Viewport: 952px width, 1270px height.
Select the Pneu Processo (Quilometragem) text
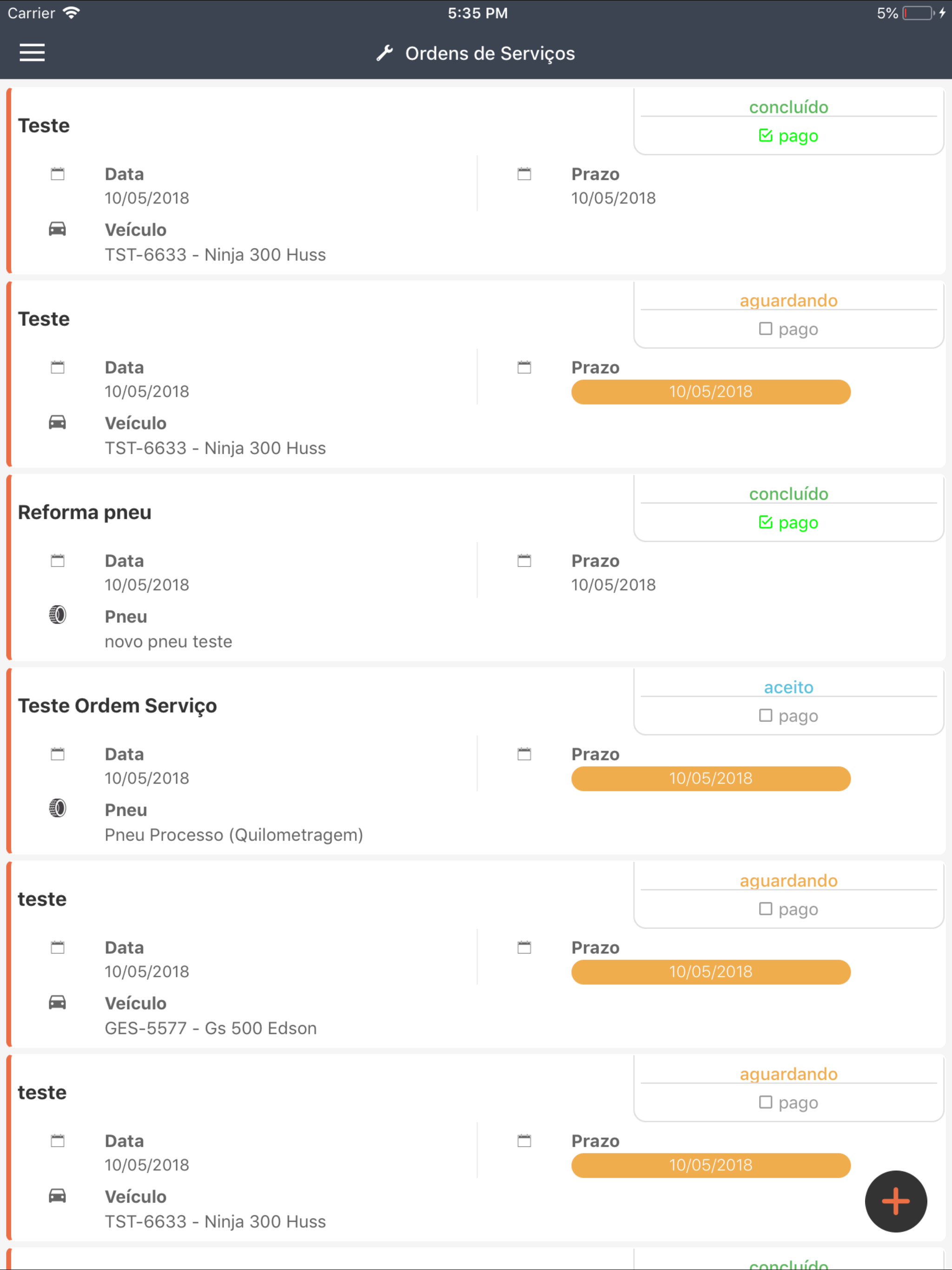pos(234,835)
